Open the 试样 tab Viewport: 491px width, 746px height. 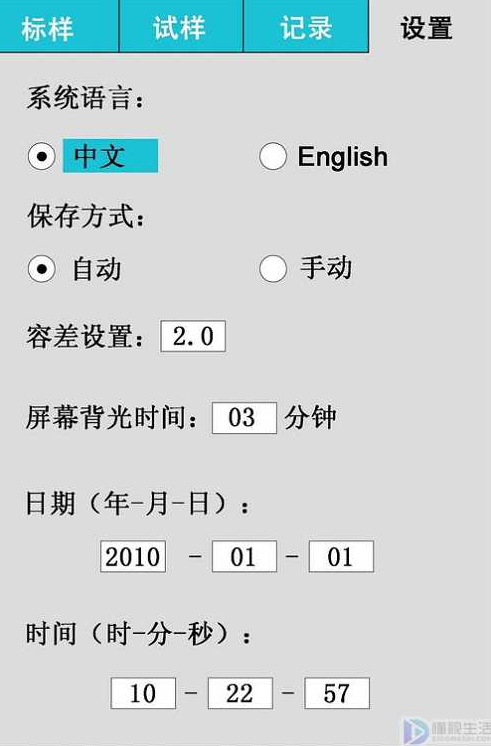point(181,26)
